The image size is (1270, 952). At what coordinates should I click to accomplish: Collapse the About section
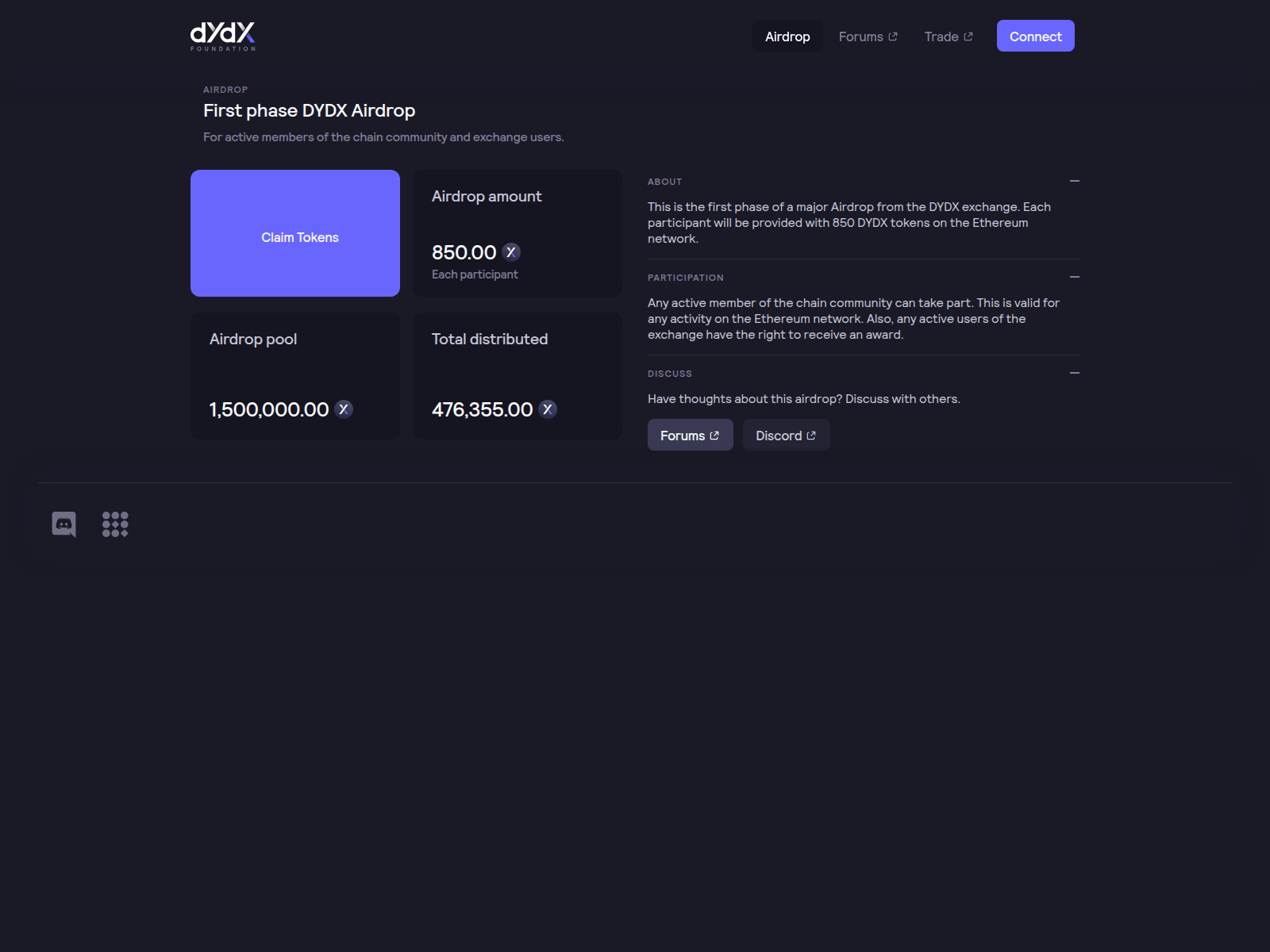[1074, 182]
